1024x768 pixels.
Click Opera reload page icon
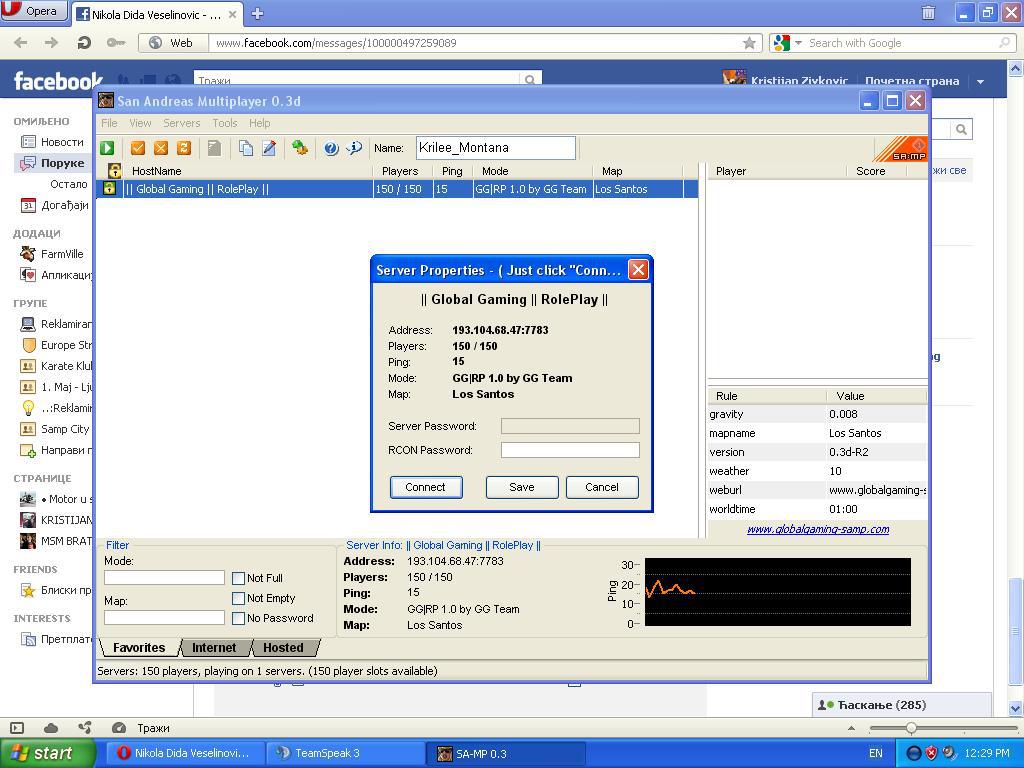84,43
